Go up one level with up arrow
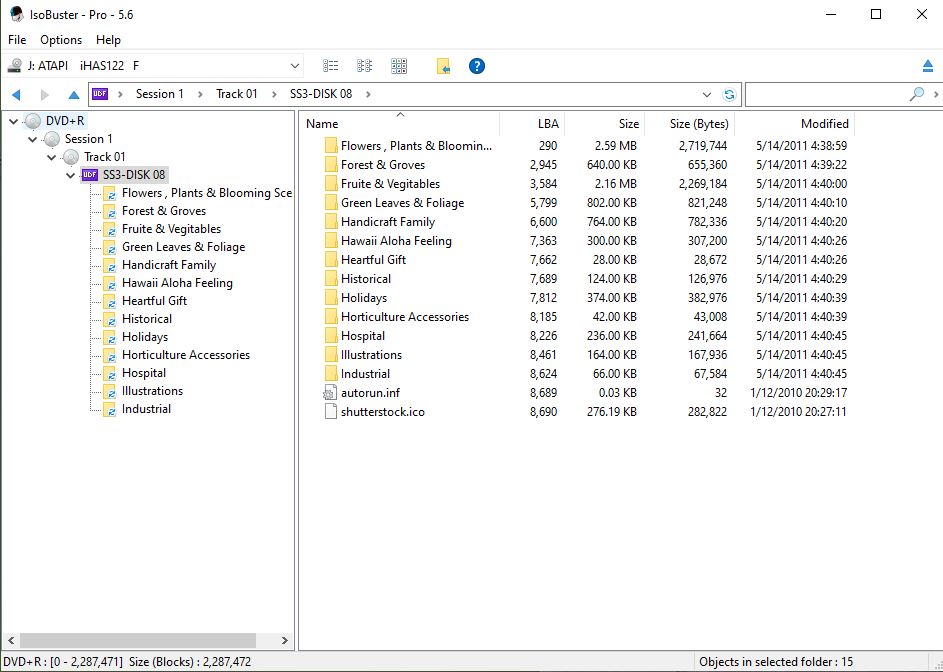Viewport: 943px width, 672px height. (73, 94)
